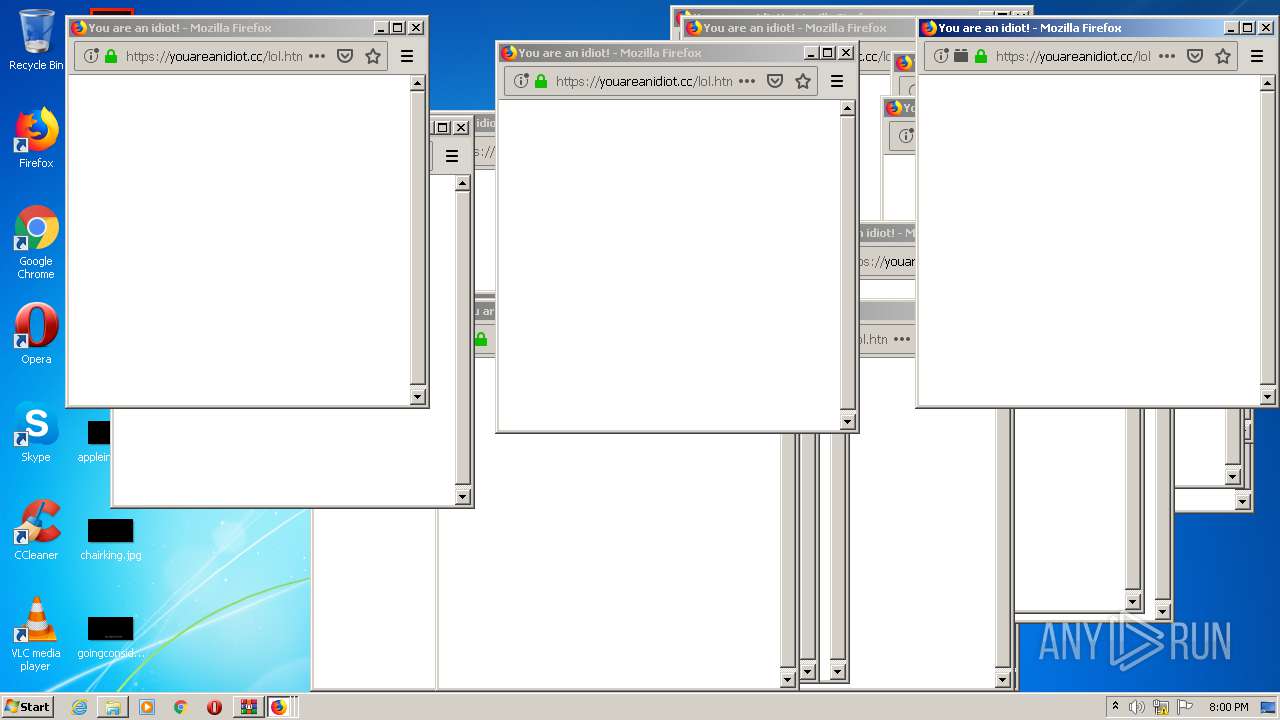
Task: Bookmark the page via star in leftmost front Firefox window
Action: (373, 56)
